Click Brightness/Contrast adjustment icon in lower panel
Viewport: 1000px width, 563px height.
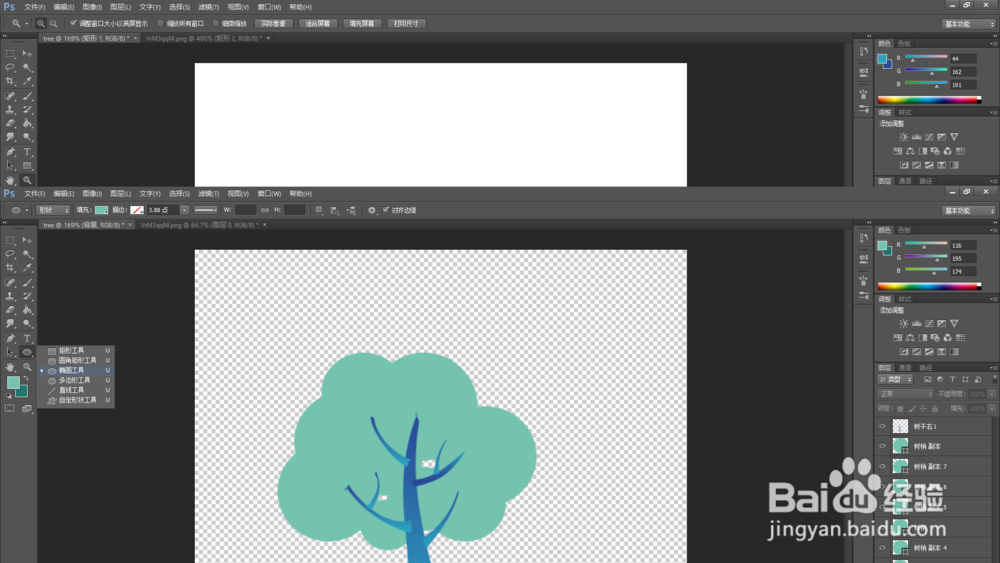(904, 323)
